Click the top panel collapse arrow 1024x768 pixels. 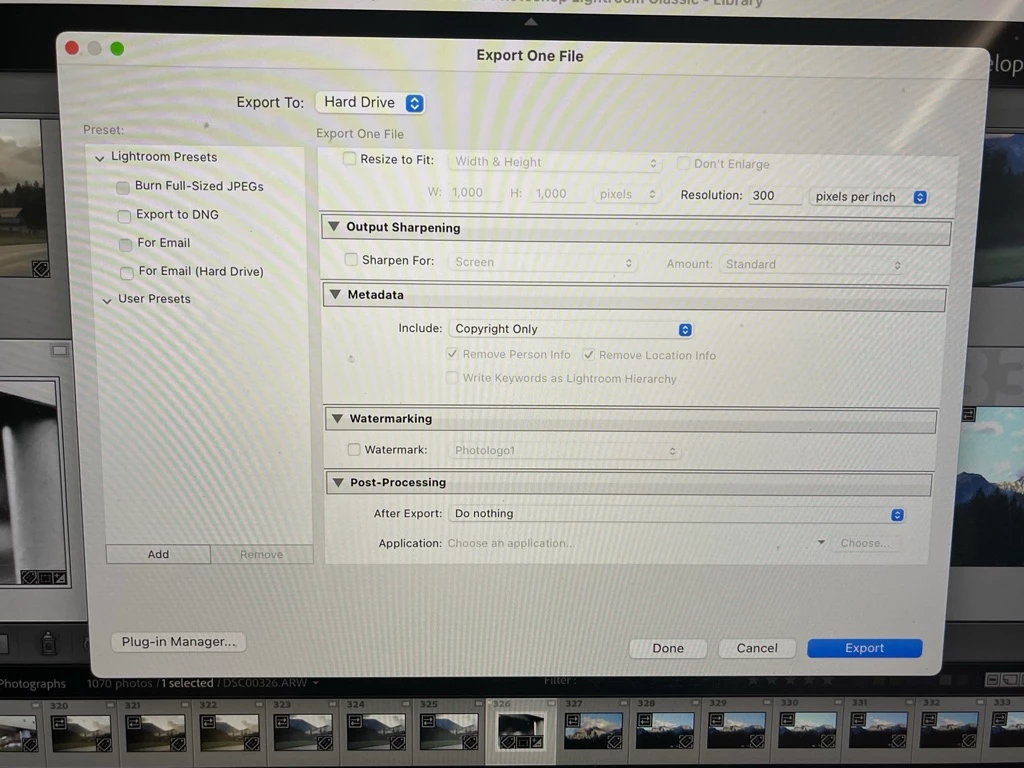531,22
